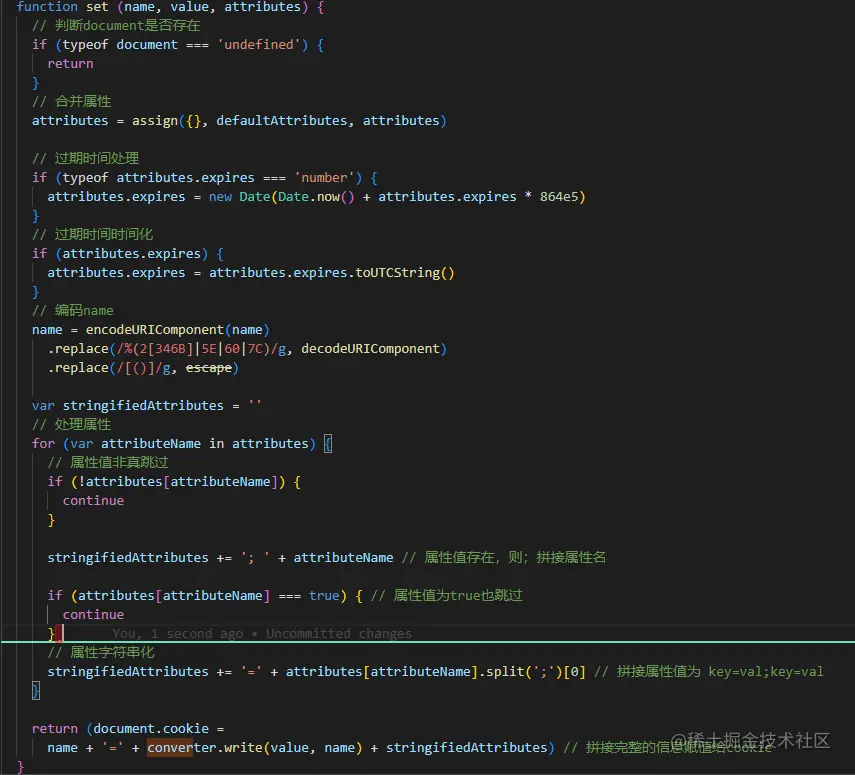This screenshot has height=775, width=855.
Task: Click the highlighted opening brace of the for loop
Action: [x=328, y=443]
